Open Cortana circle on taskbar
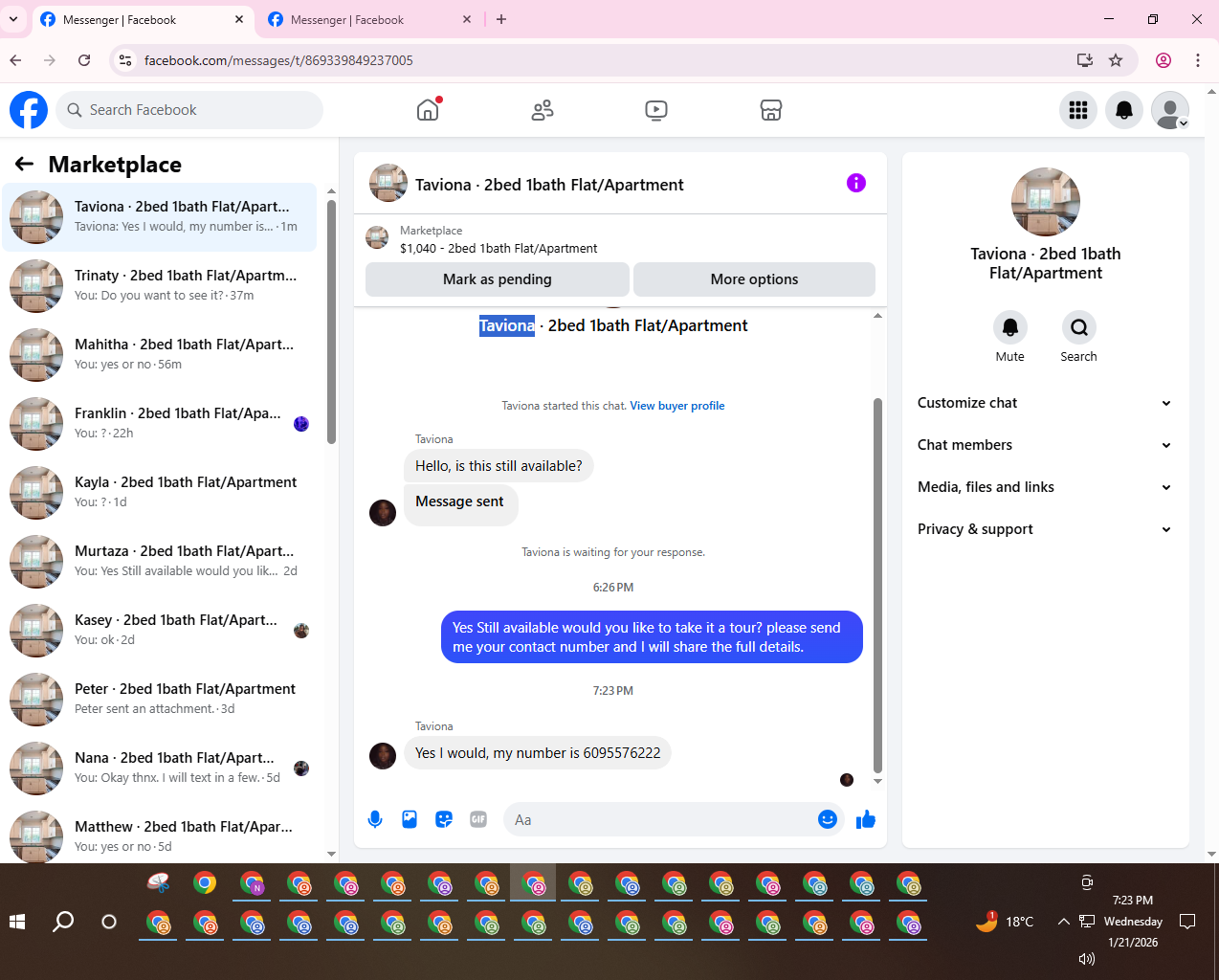Image resolution: width=1219 pixels, height=980 pixels. click(109, 922)
